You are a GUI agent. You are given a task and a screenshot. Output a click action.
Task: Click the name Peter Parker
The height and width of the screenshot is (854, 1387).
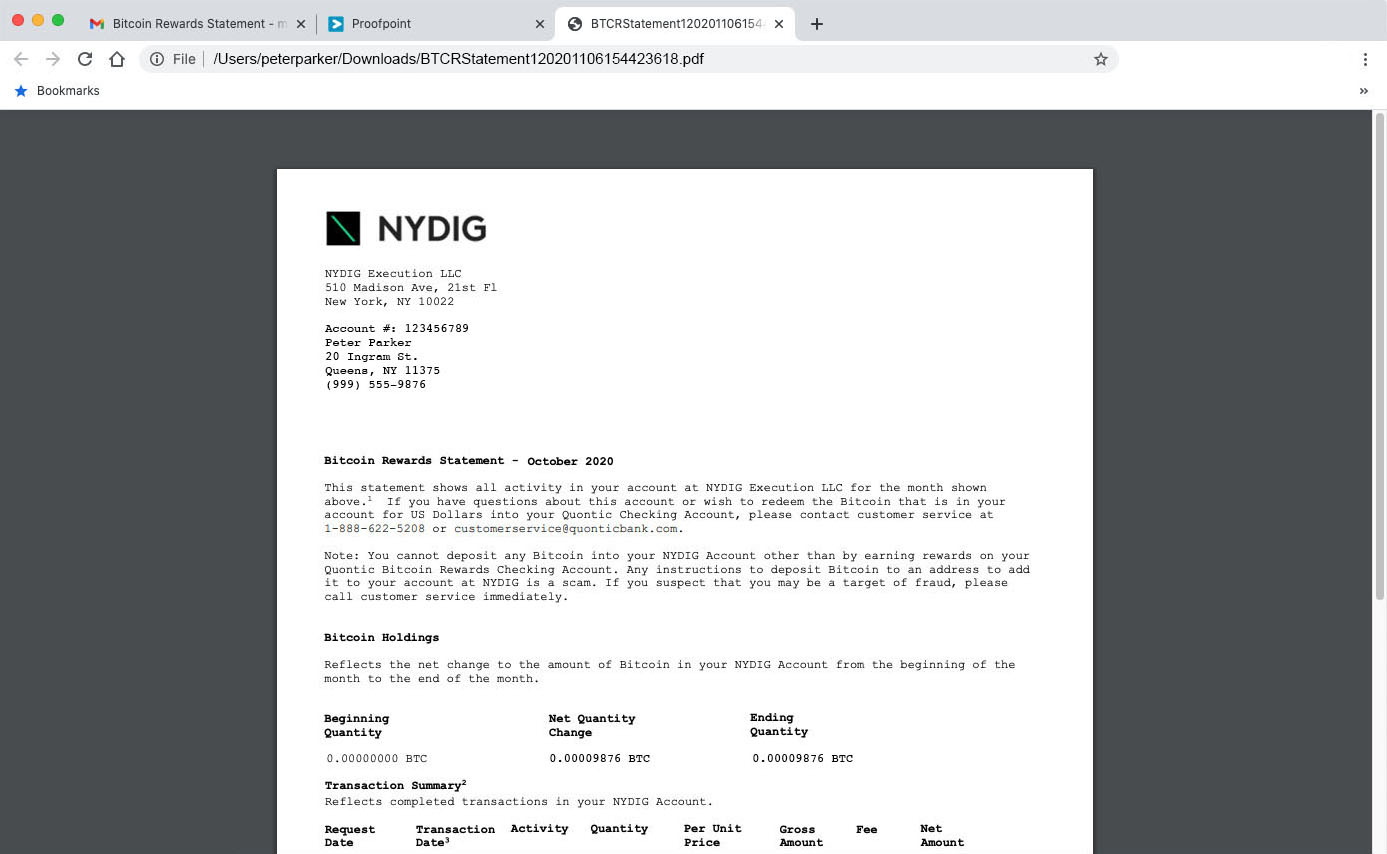click(368, 343)
